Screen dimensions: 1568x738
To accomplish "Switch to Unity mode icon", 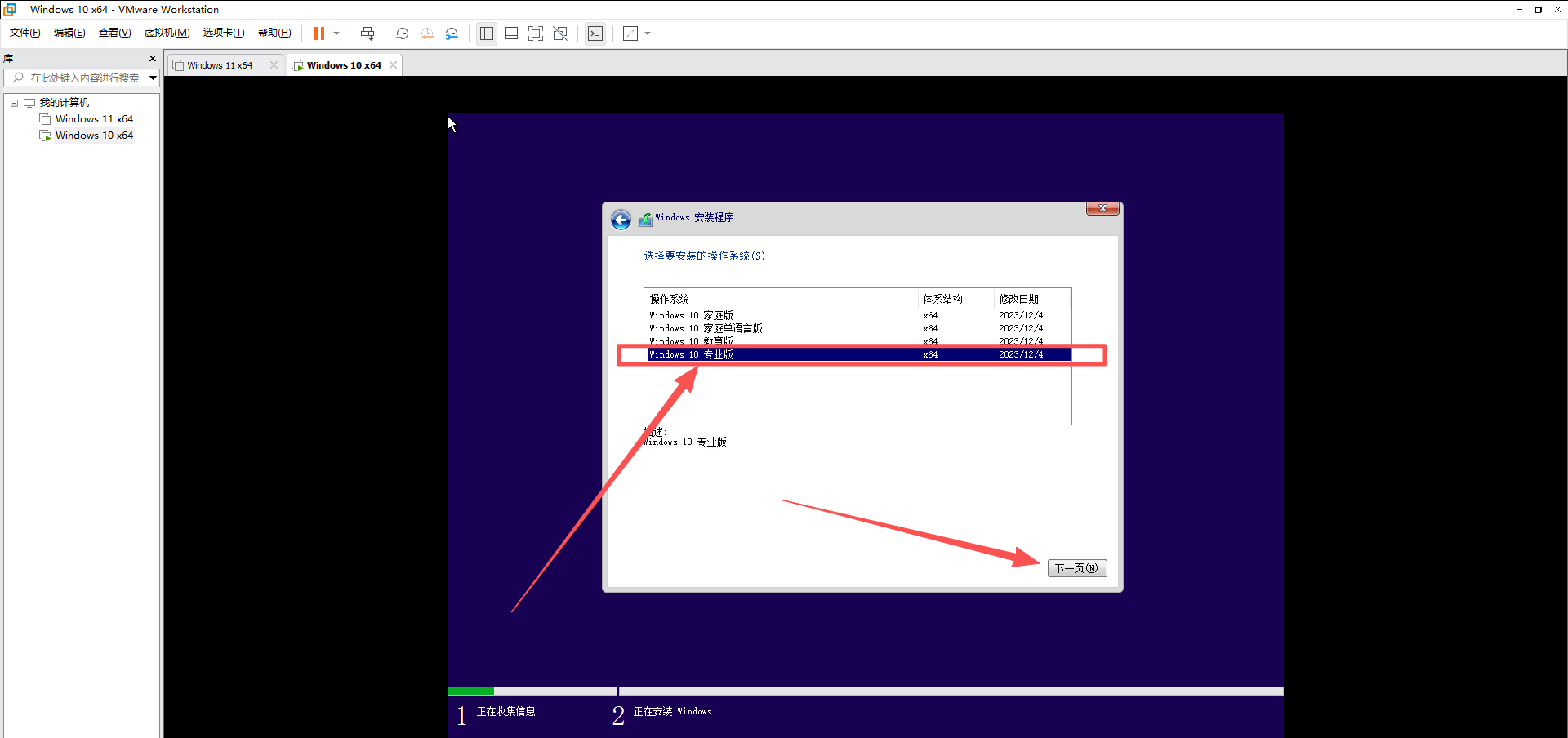I will pos(560,33).
